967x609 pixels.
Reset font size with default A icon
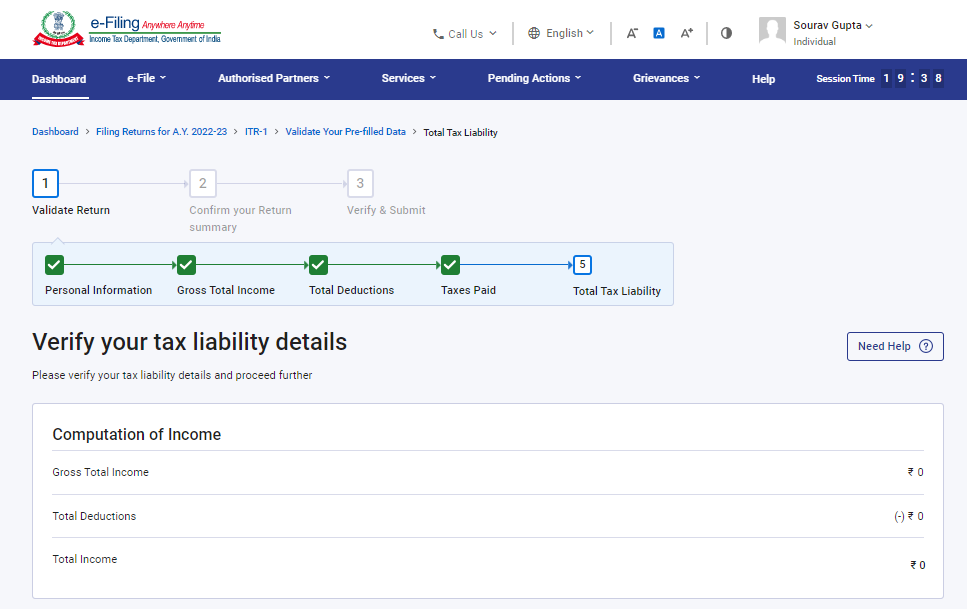(659, 33)
